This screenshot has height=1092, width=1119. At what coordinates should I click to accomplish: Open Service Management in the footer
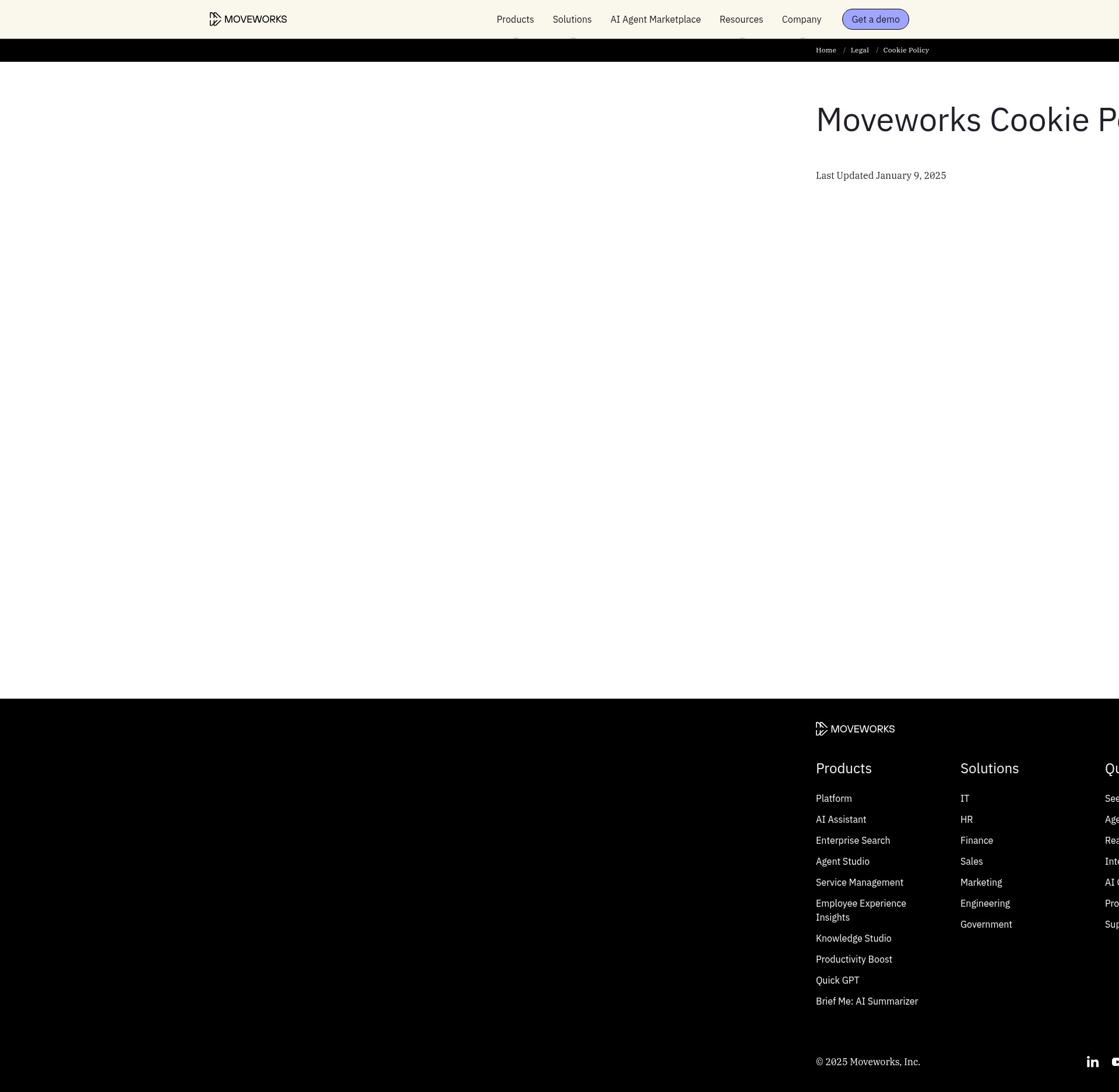(860, 882)
